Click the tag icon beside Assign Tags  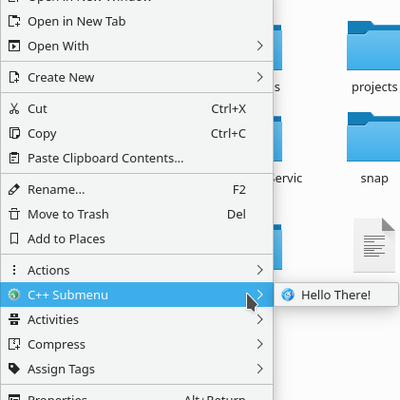coord(14,369)
